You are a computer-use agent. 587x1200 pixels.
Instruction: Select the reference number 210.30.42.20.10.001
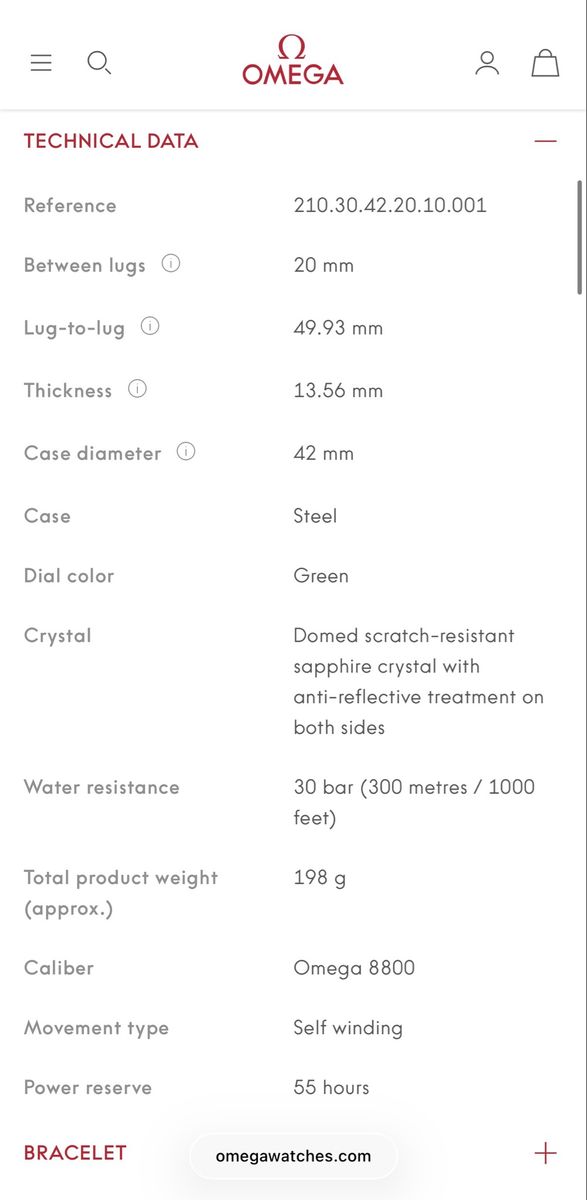[390, 205]
